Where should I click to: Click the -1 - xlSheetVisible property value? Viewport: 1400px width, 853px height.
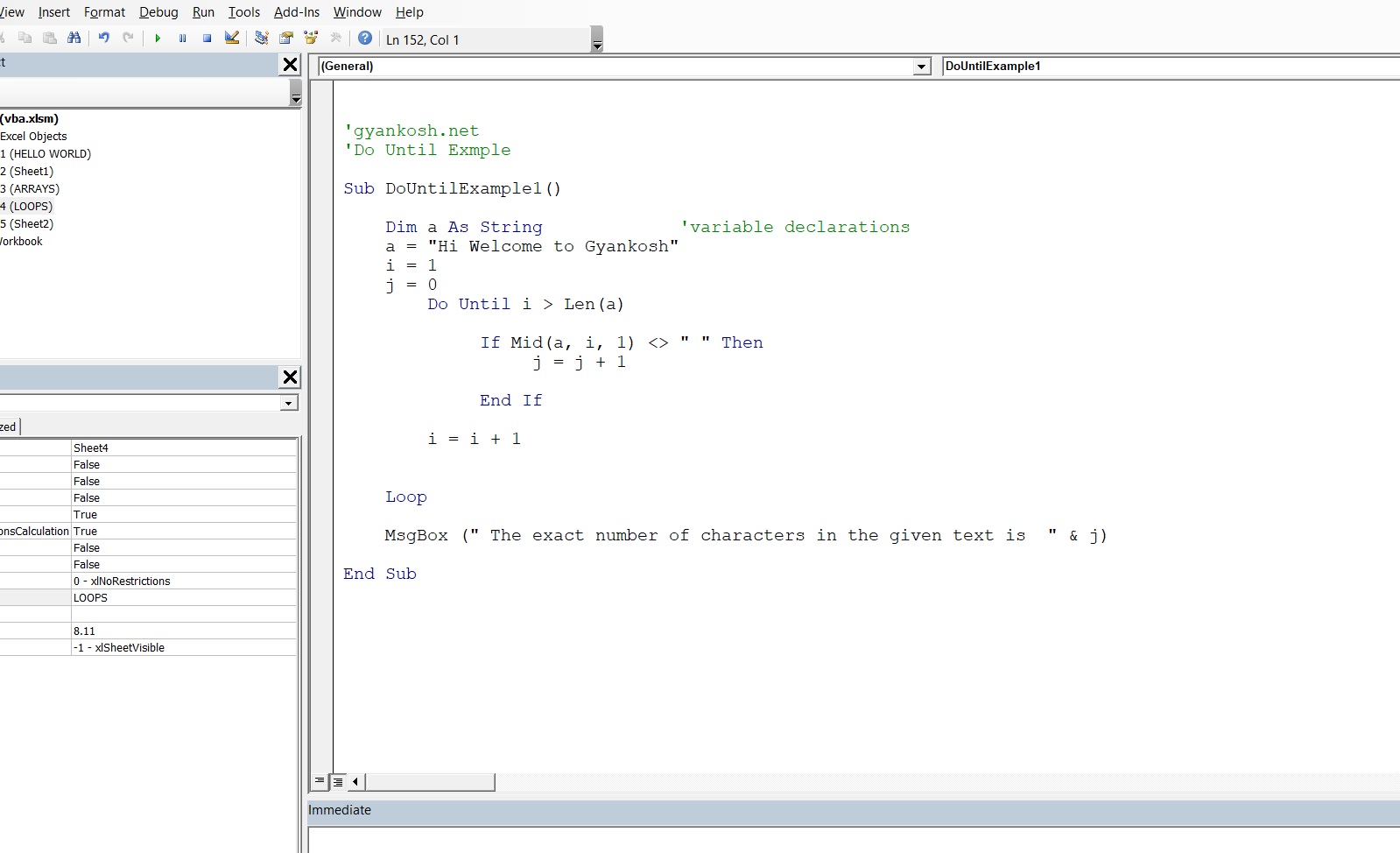[184, 647]
